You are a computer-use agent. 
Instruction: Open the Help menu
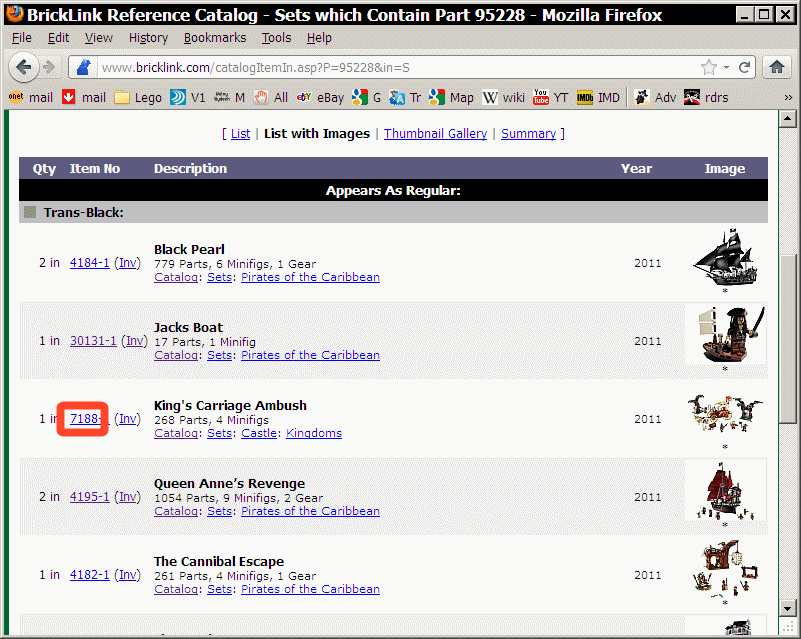coord(319,38)
